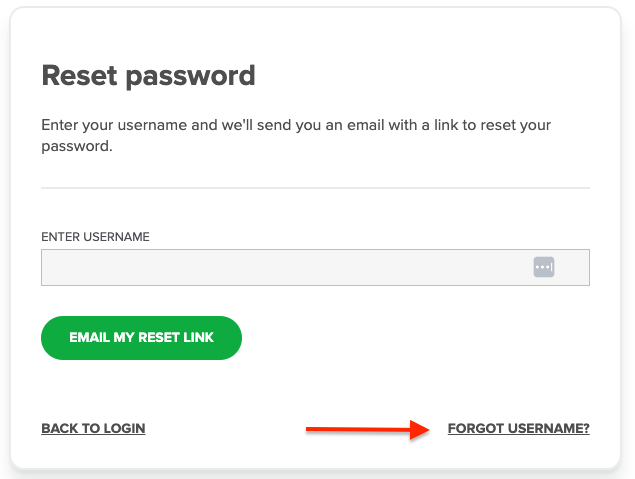The width and height of the screenshot is (635, 479).
Task: Click the tail of the red arrow
Action: pyautogui.click(x=312, y=429)
